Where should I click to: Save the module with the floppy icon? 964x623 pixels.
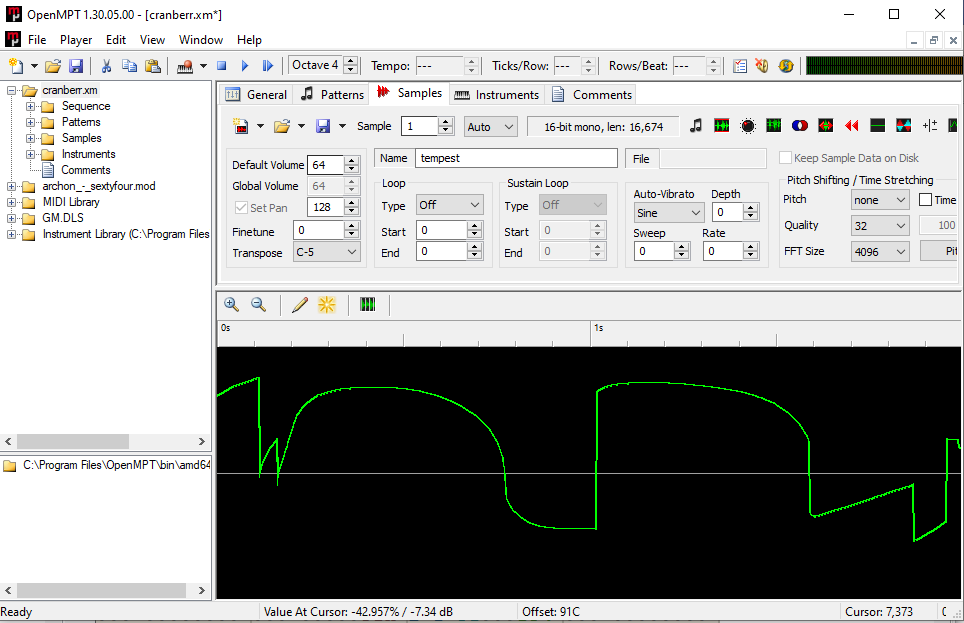[x=76, y=66]
